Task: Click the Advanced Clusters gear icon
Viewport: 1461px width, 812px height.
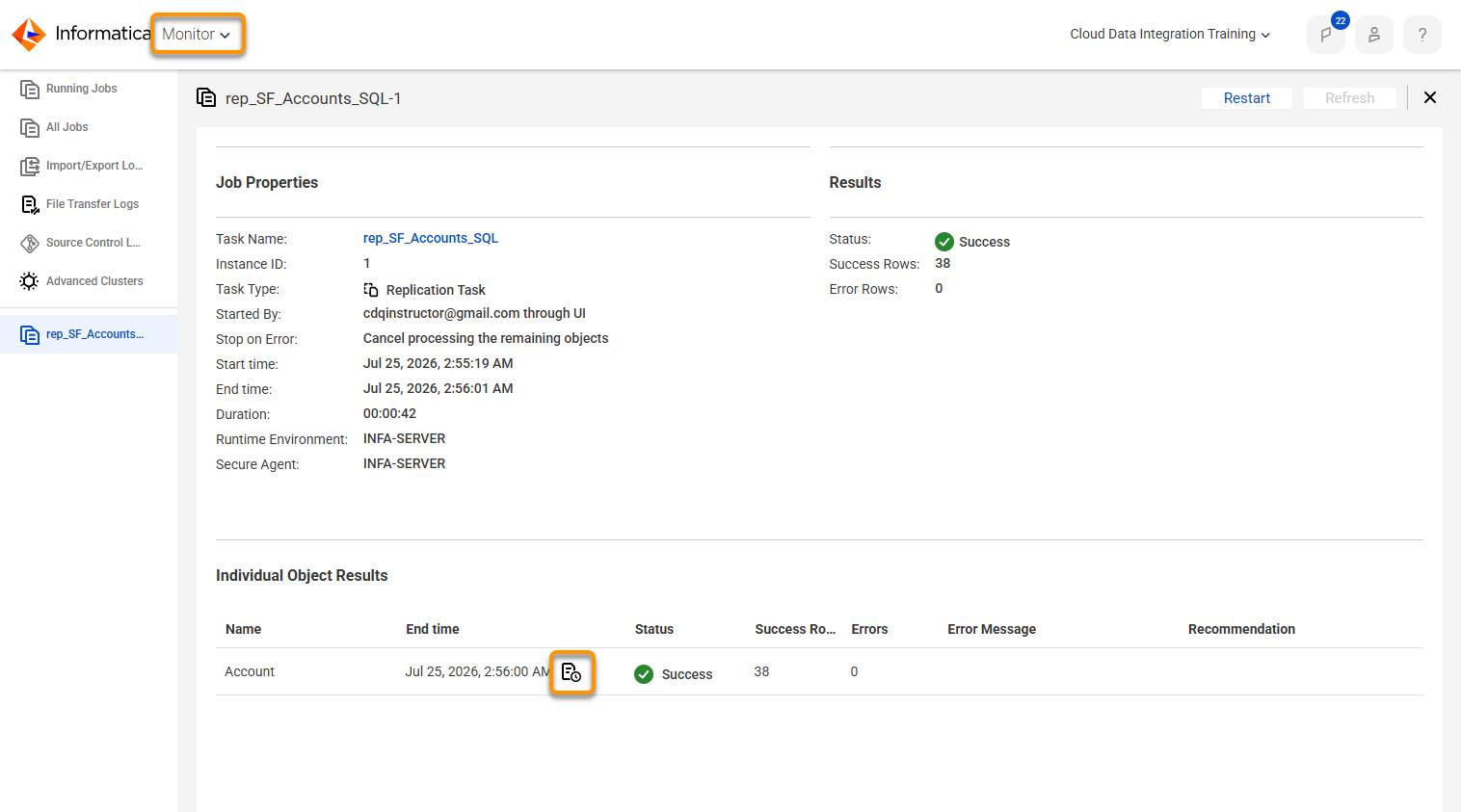Action: coord(30,281)
